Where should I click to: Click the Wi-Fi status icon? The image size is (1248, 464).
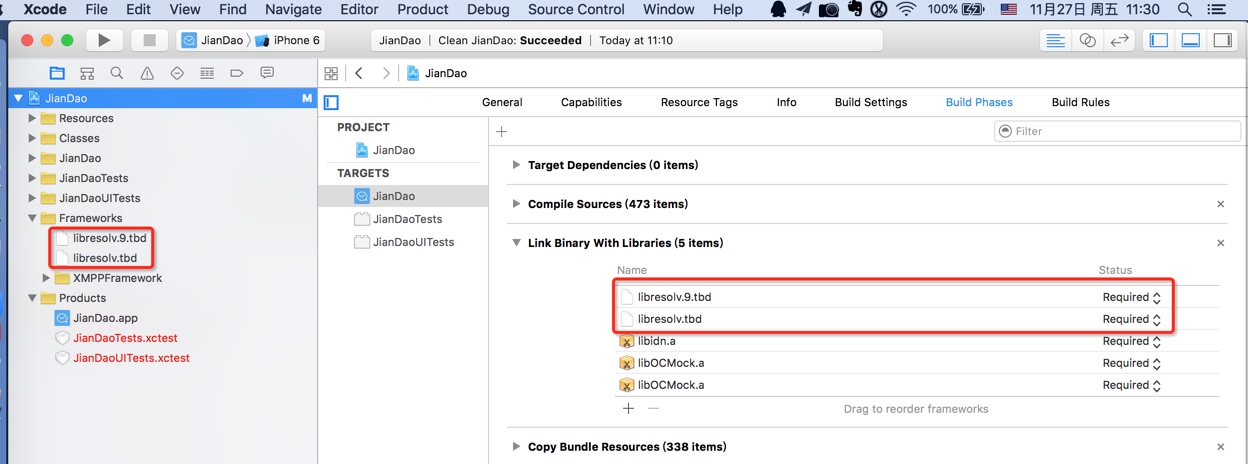pyautogui.click(x=906, y=10)
